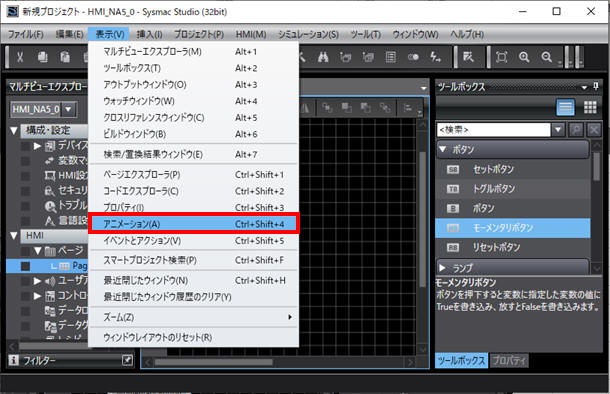
Task: Select the Page tree item under ページ
Action: (48, 266)
